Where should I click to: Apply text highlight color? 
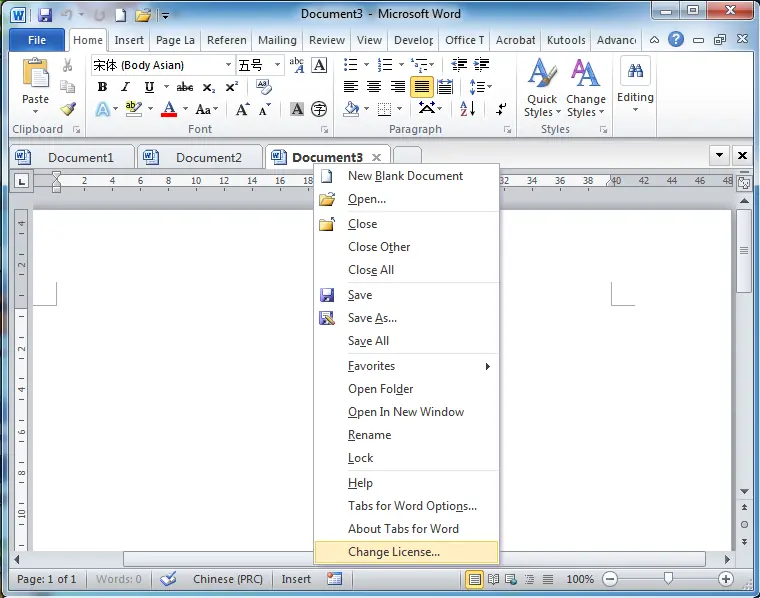(x=134, y=110)
